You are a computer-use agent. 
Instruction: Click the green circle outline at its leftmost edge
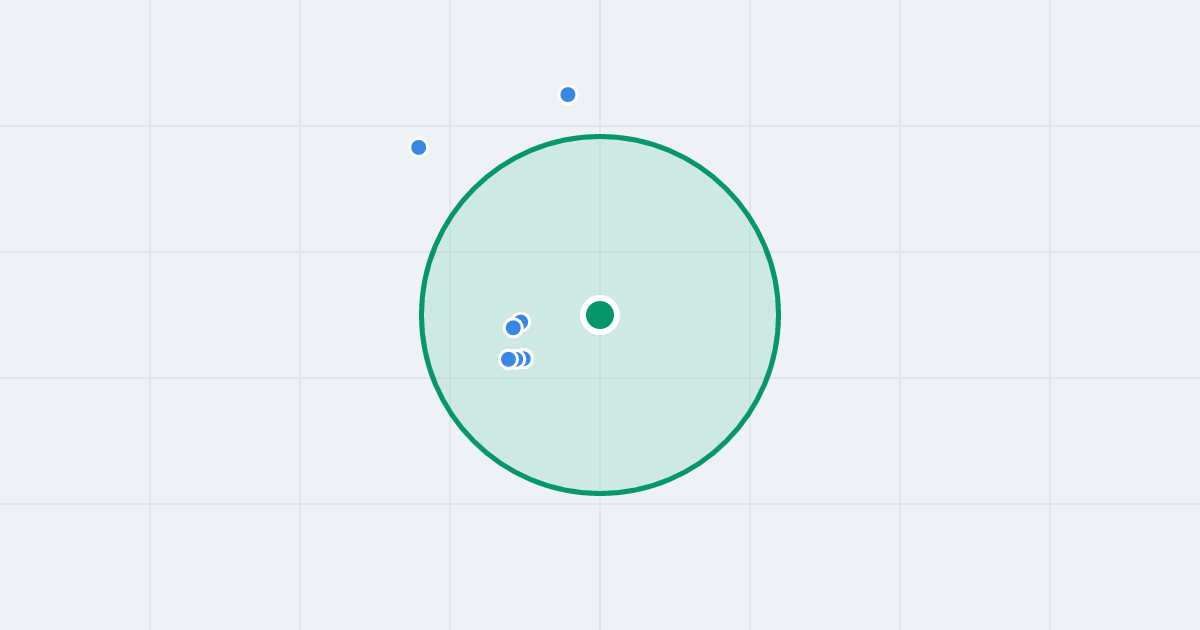[422, 315]
